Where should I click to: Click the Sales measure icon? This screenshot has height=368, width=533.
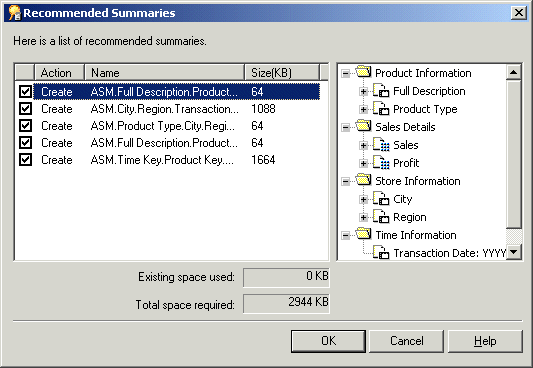pos(381,145)
